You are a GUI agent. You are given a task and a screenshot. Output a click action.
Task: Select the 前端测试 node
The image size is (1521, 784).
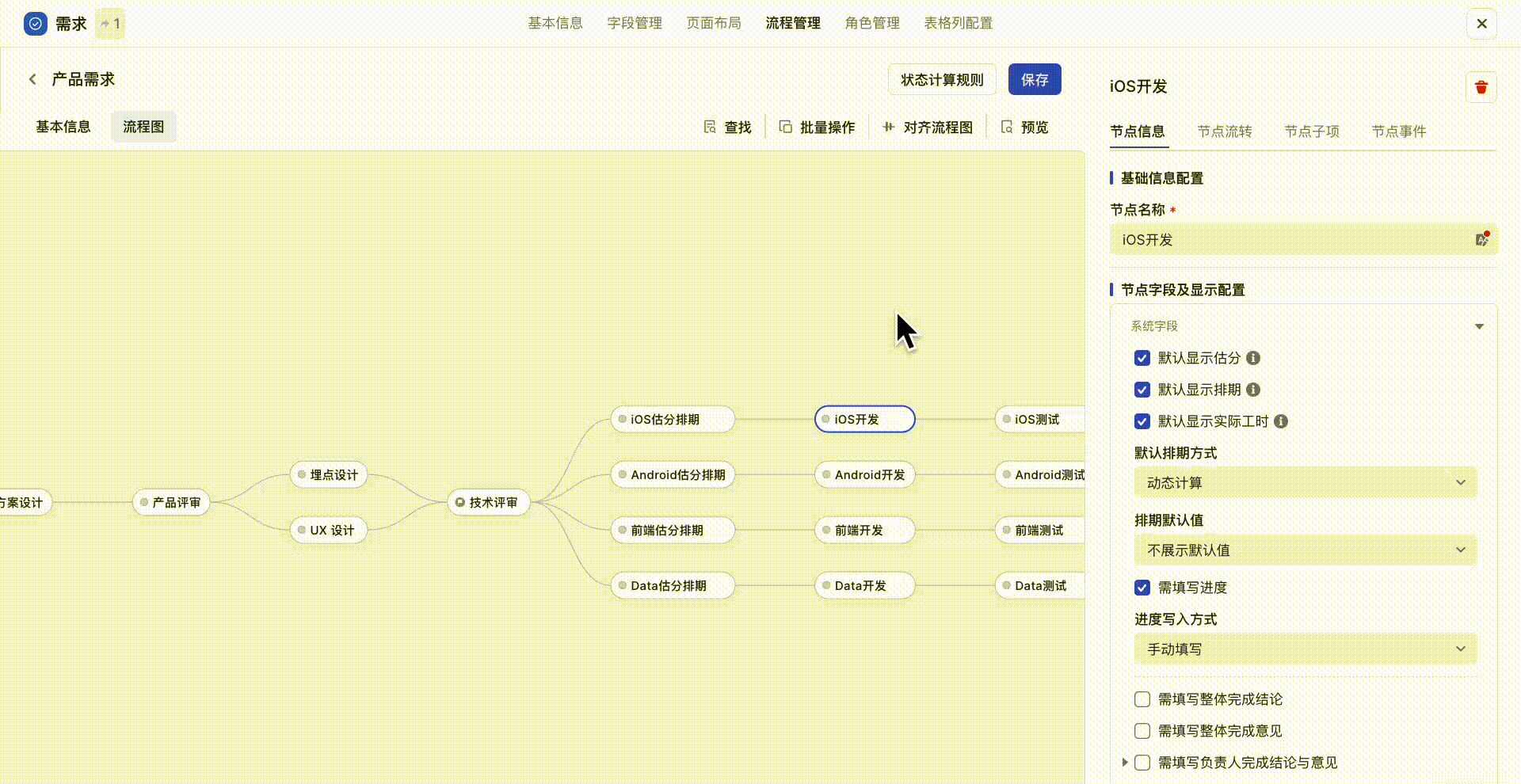1039,530
